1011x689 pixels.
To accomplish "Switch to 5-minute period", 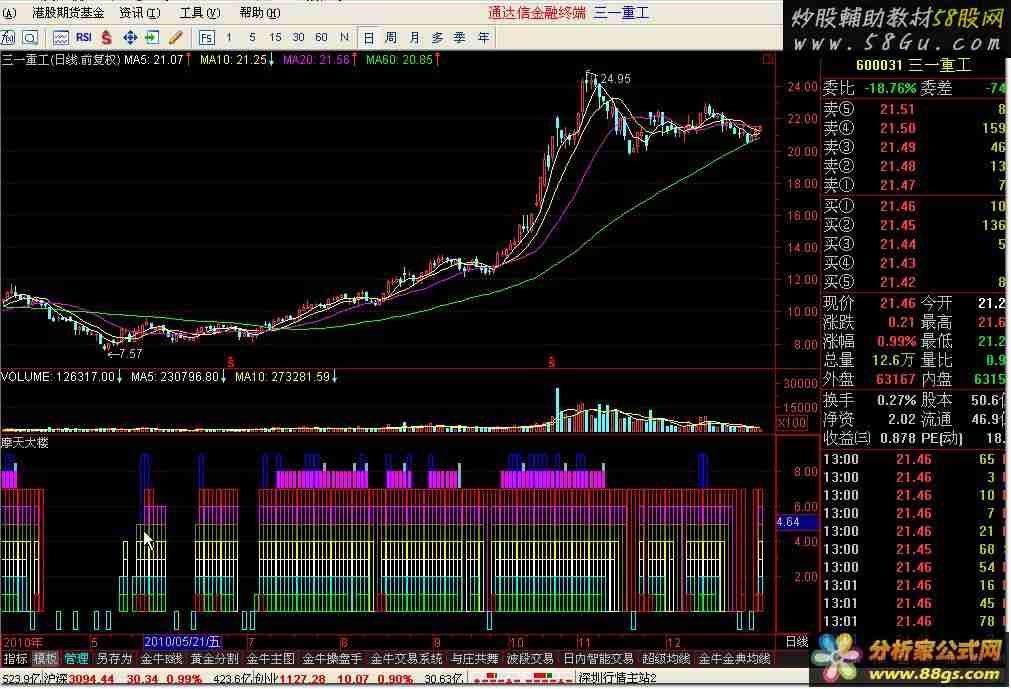I will 252,38.
